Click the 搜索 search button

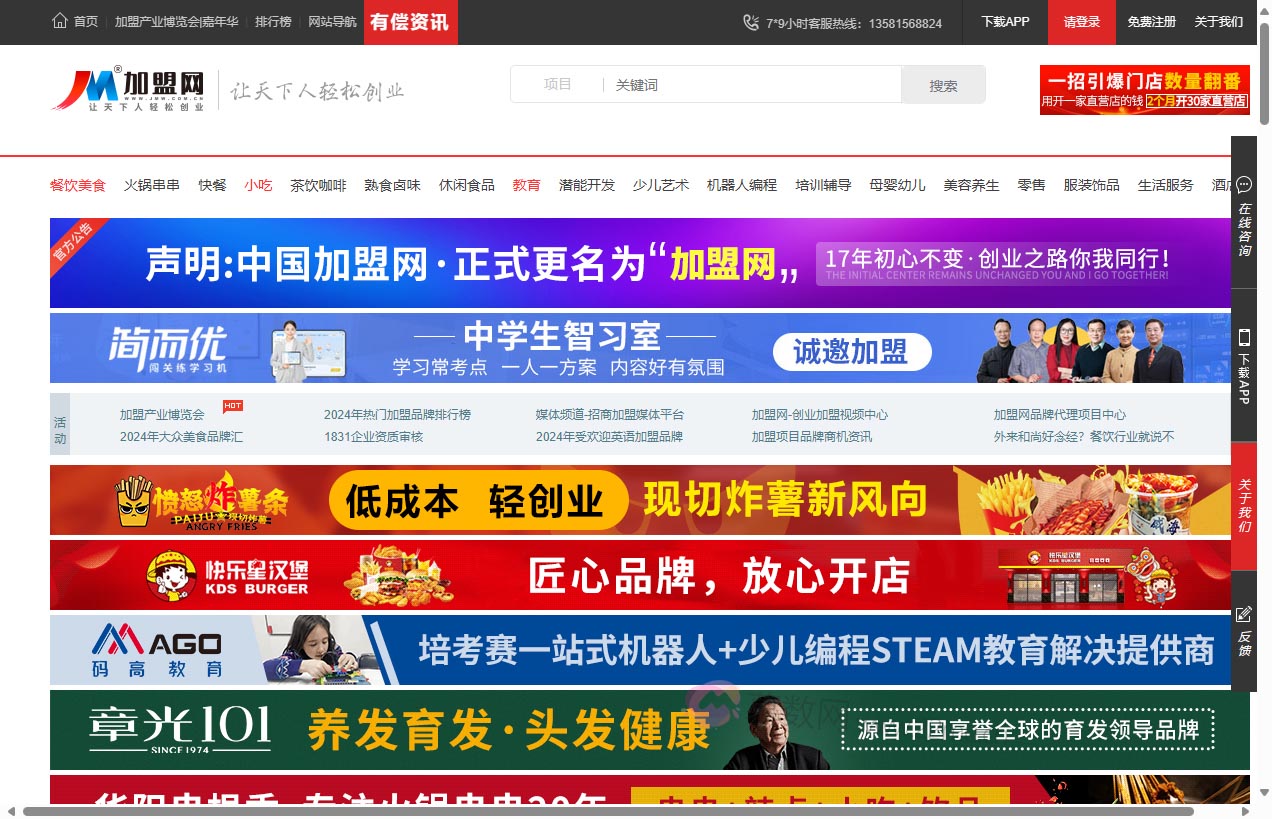[941, 84]
